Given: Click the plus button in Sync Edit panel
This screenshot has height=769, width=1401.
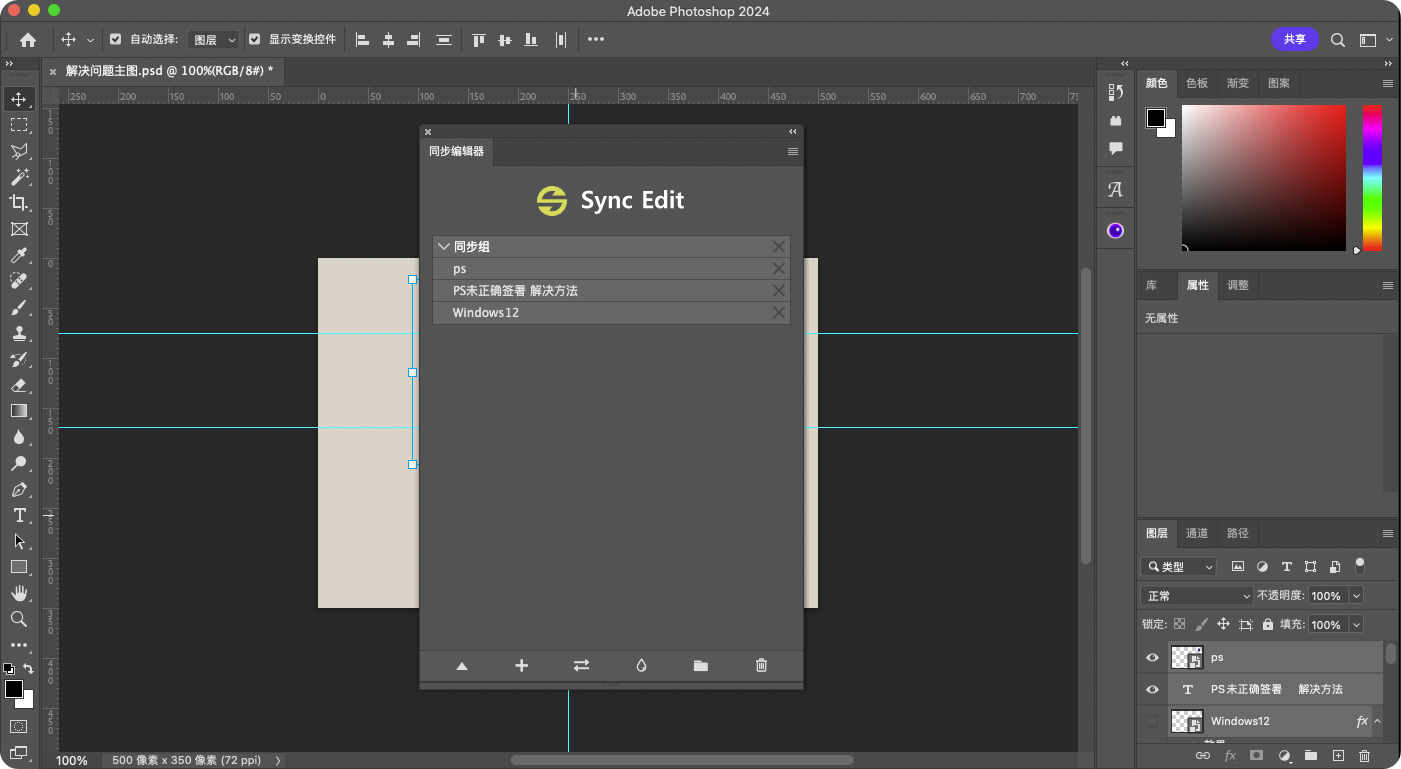Looking at the screenshot, I should coord(521,665).
